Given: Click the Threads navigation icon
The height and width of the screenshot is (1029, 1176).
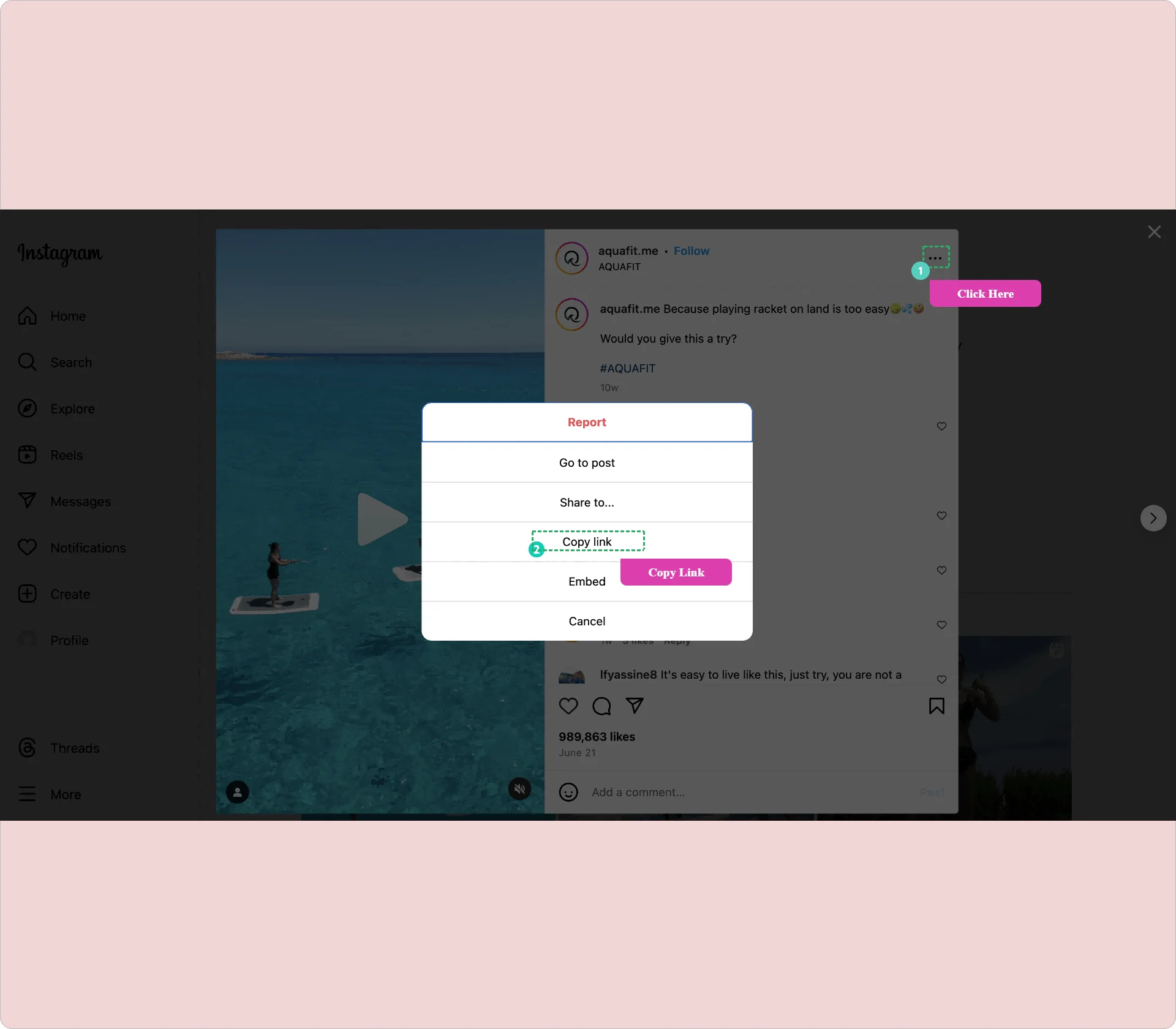Looking at the screenshot, I should tap(28, 747).
